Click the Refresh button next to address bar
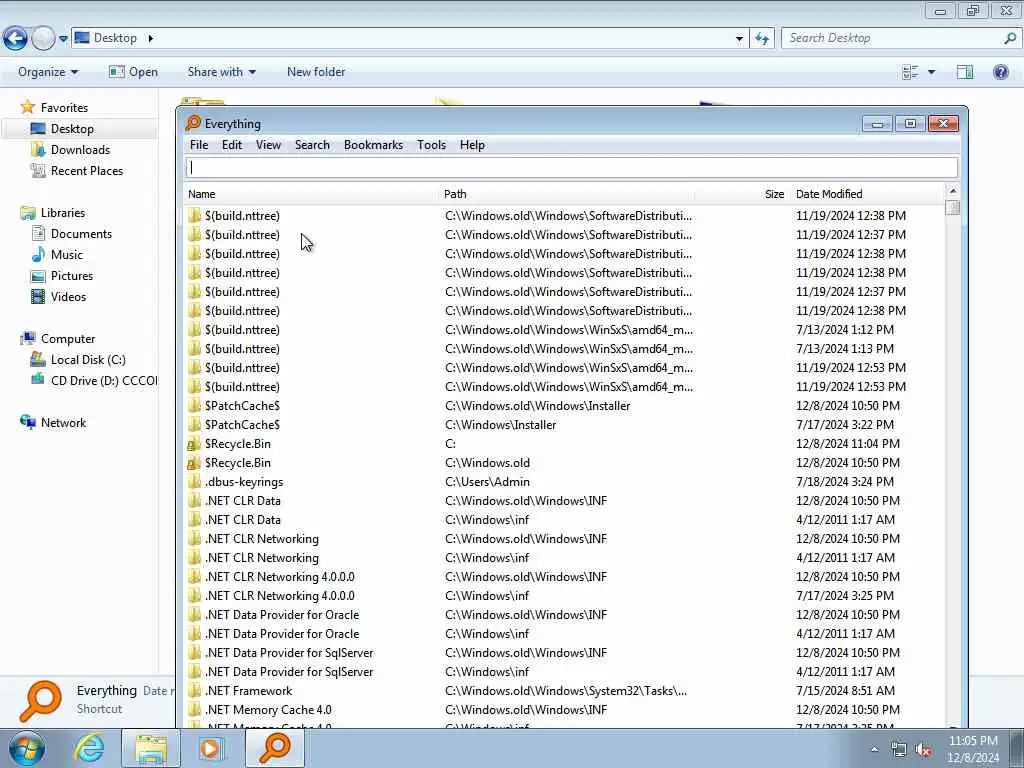The width and height of the screenshot is (1024, 768). (x=762, y=39)
